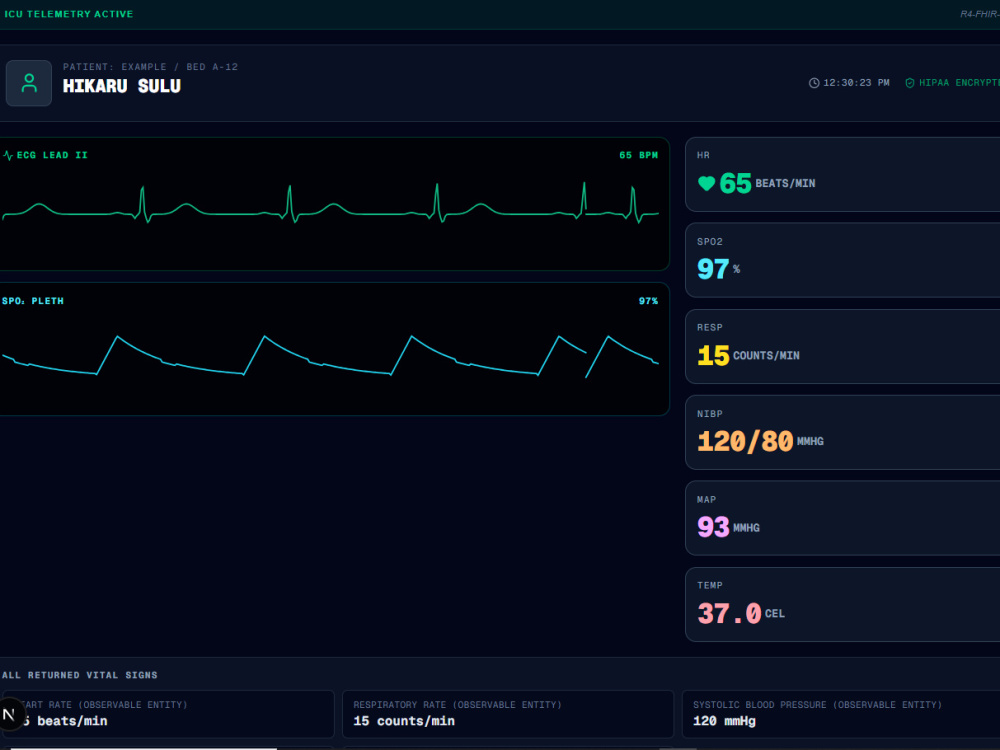Click the clock icon beside 12:30:23 PM

tap(814, 83)
